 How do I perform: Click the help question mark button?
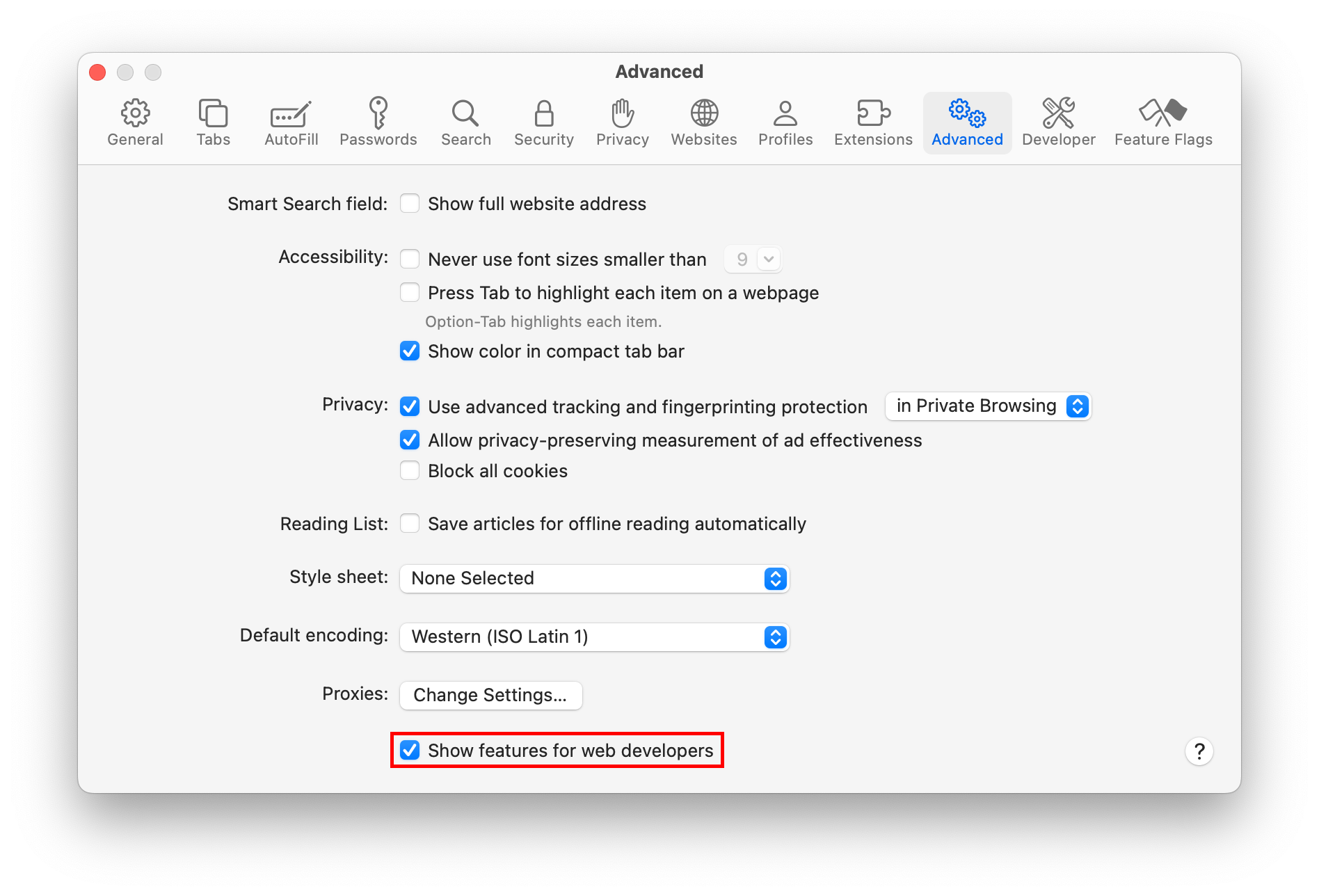pos(1199,751)
